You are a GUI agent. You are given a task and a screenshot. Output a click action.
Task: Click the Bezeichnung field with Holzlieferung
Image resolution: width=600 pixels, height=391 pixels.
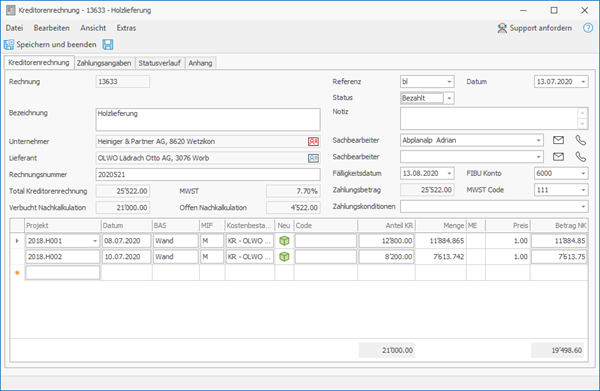[x=208, y=120]
